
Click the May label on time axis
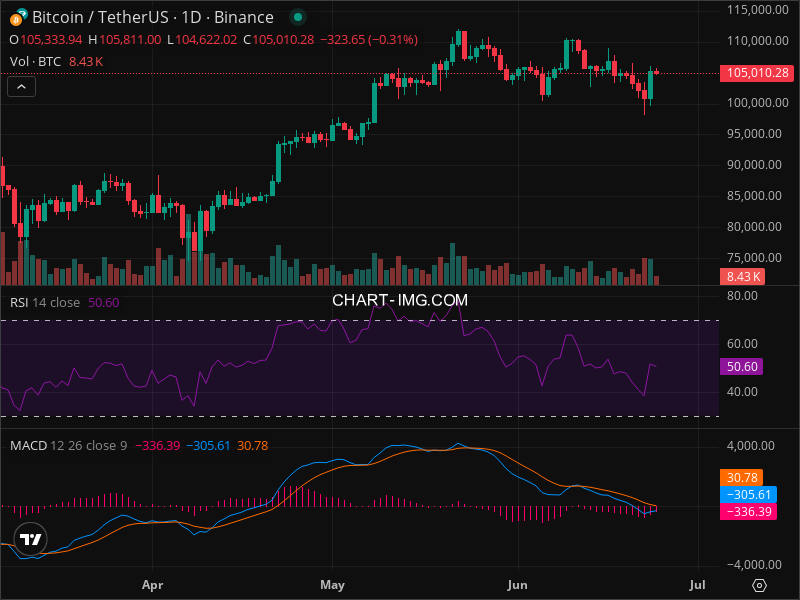(x=333, y=585)
